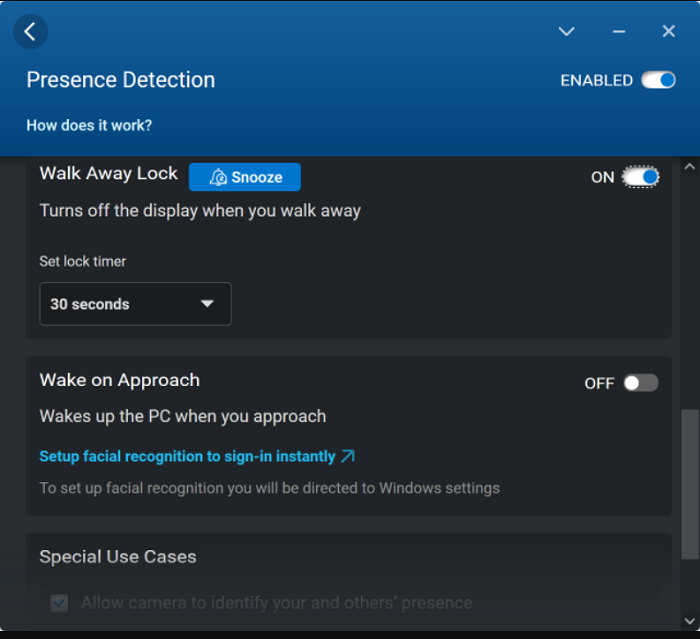The image size is (700, 639).
Task: Click the external link arrow icon
Action: point(348,456)
